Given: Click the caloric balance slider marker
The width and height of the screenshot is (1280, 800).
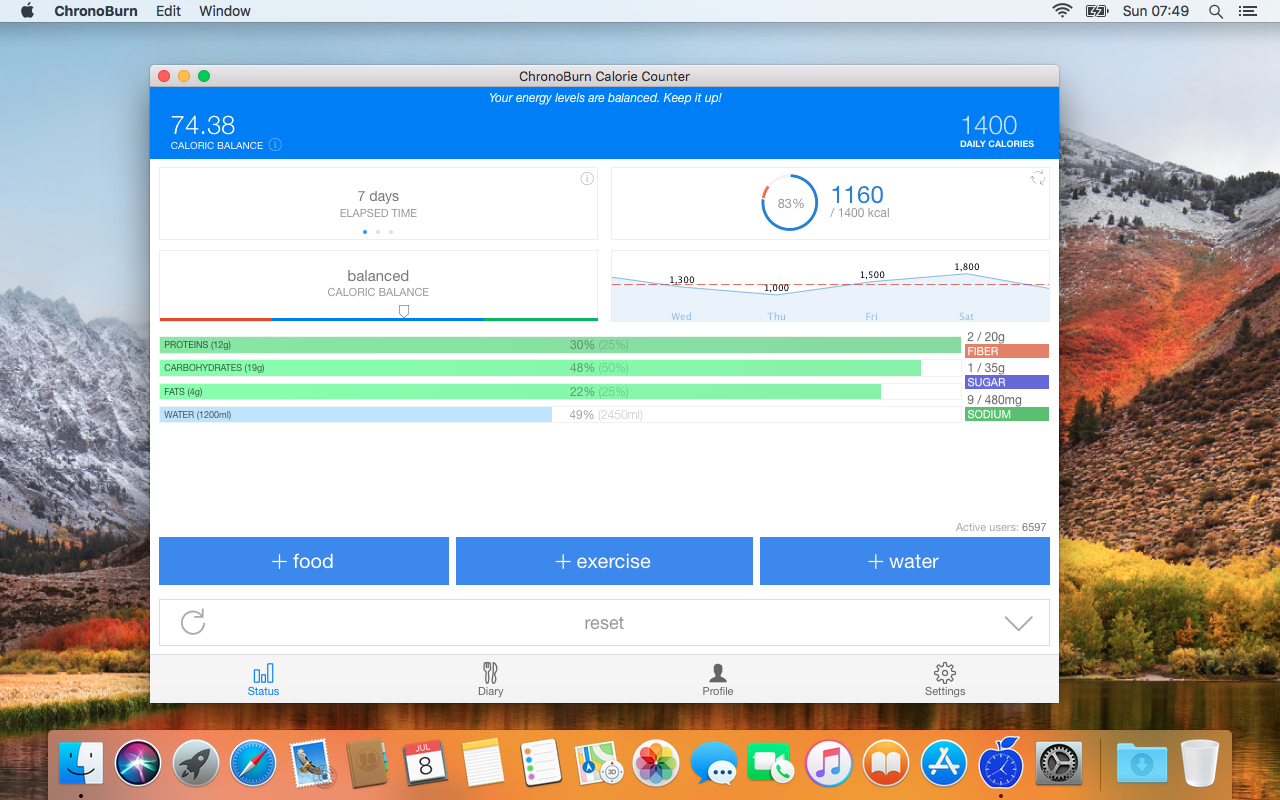Looking at the screenshot, I should (404, 311).
